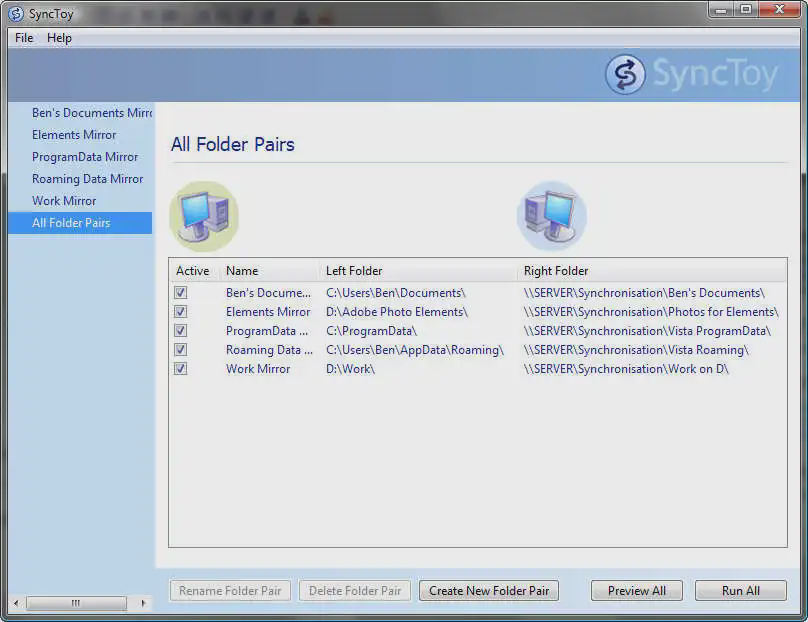The width and height of the screenshot is (808, 622).
Task: Disable the Ben's Documents folder pair checkbox
Action: (181, 292)
